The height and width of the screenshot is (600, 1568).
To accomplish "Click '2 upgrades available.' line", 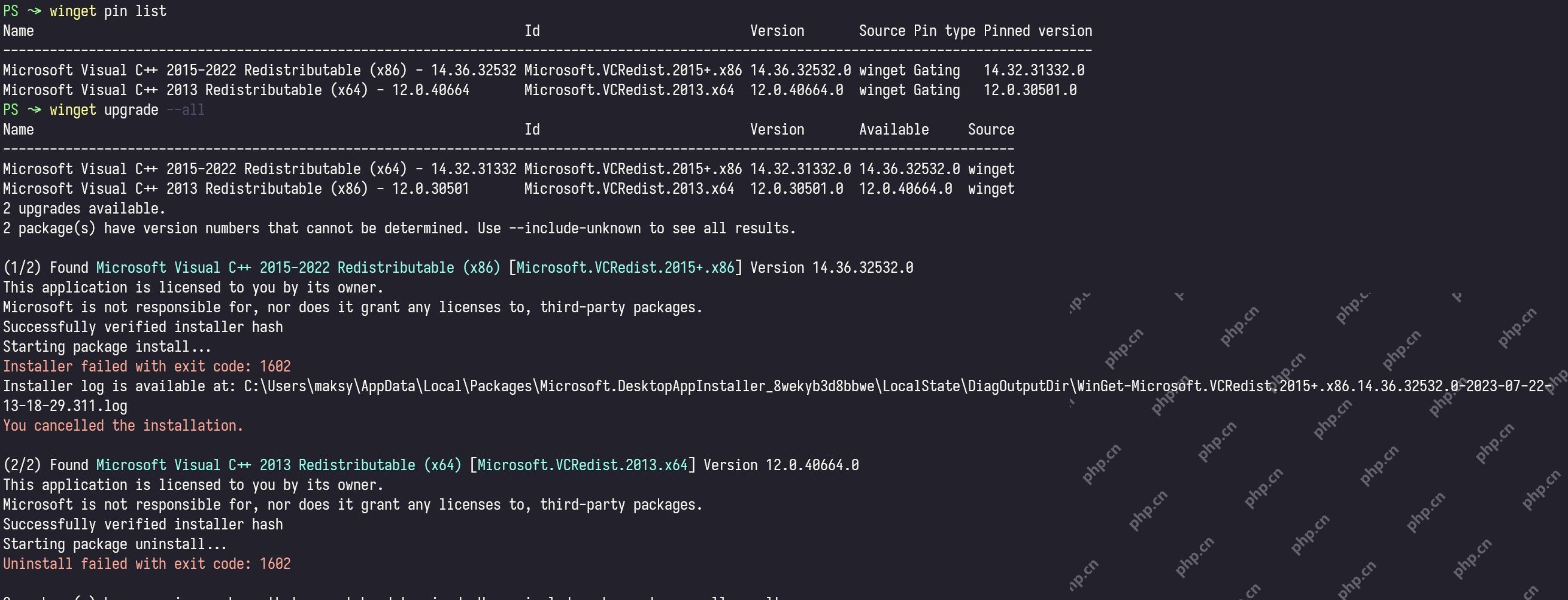I will (84, 209).
